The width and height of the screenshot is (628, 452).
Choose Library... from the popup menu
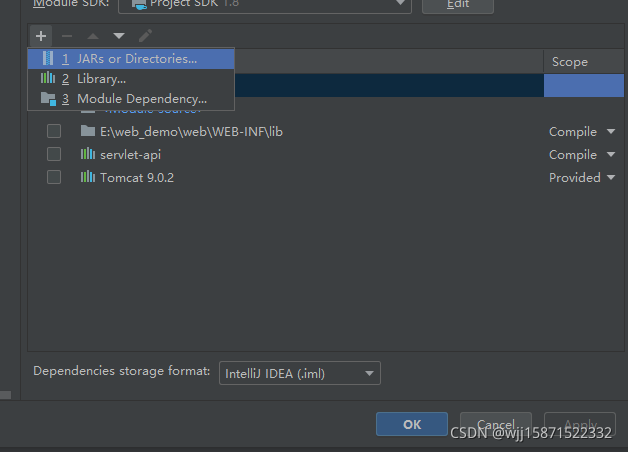pos(131,79)
